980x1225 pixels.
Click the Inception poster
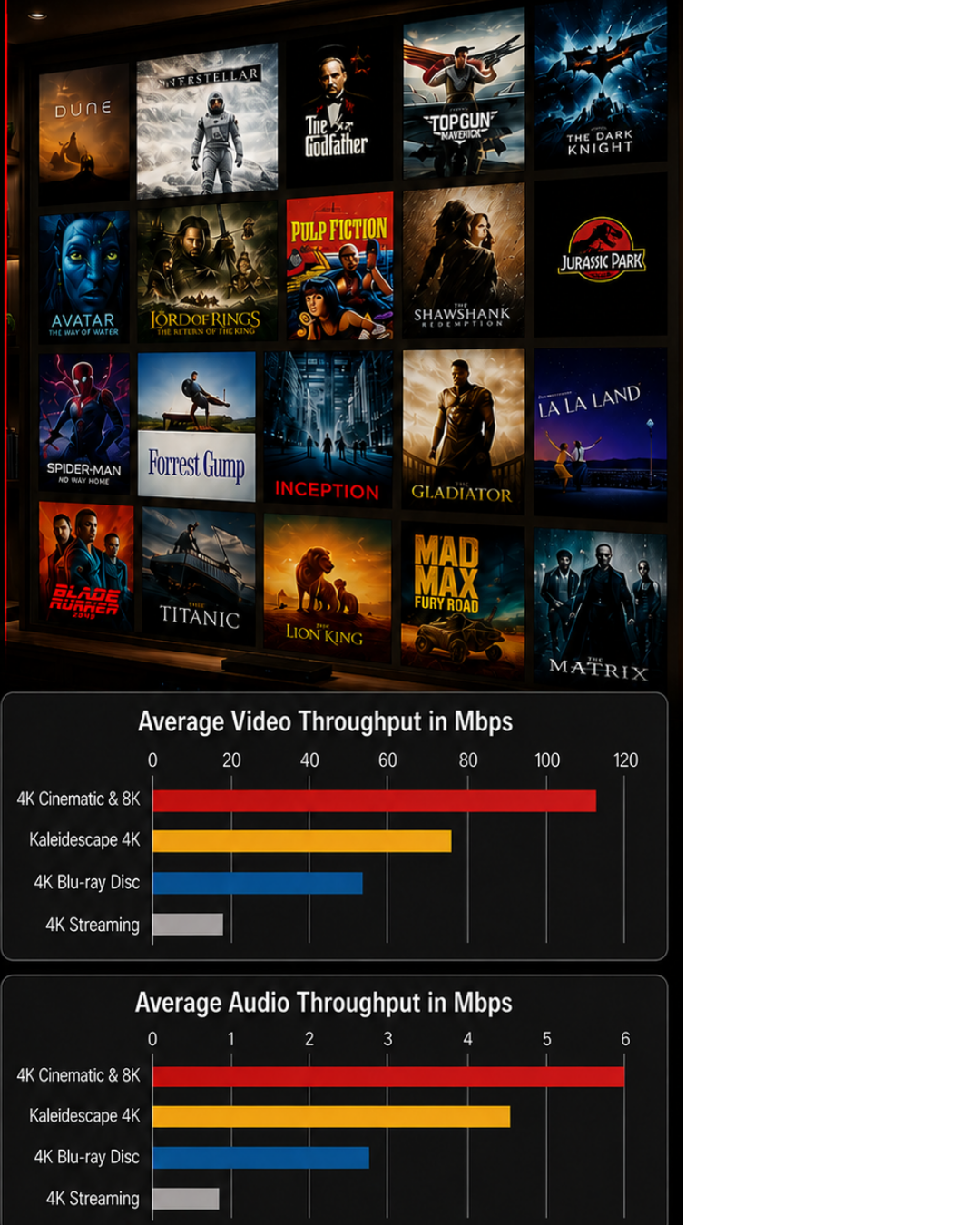click(x=328, y=428)
